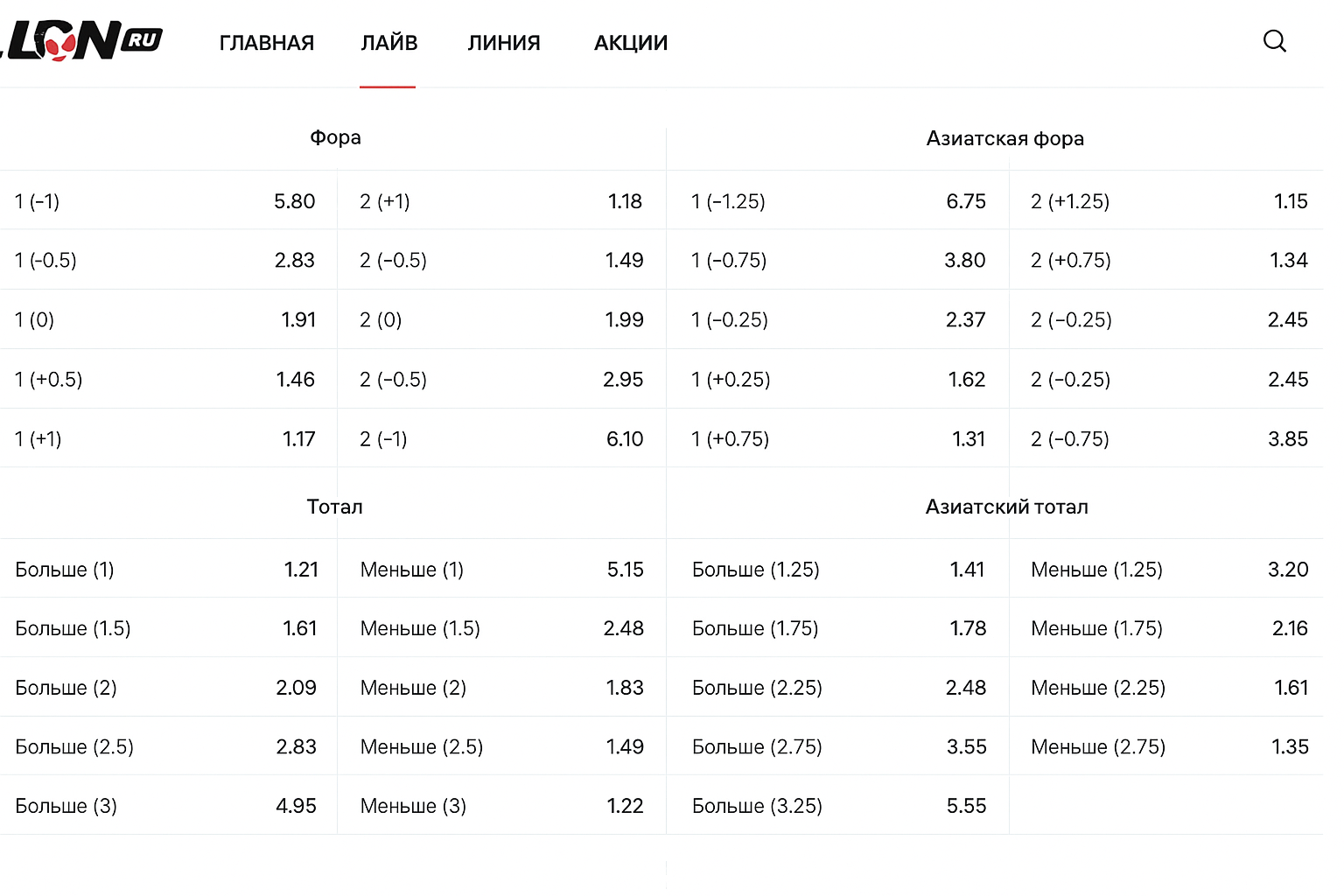The image size is (1344, 896).
Task: Open the ГЛАВНАЯ menu item
Action: (x=266, y=43)
